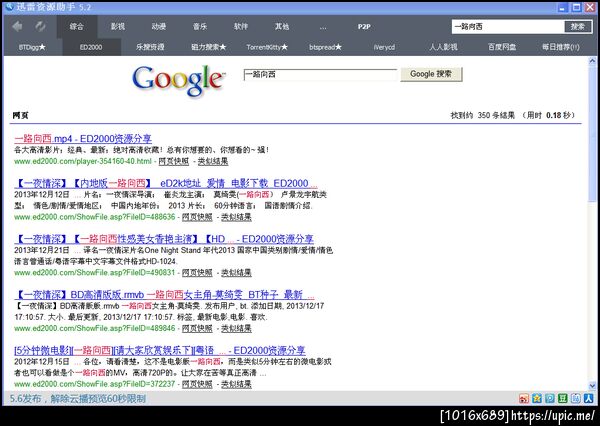
Task: Choose the 磁力搜索★ source
Action: [x=209, y=47]
